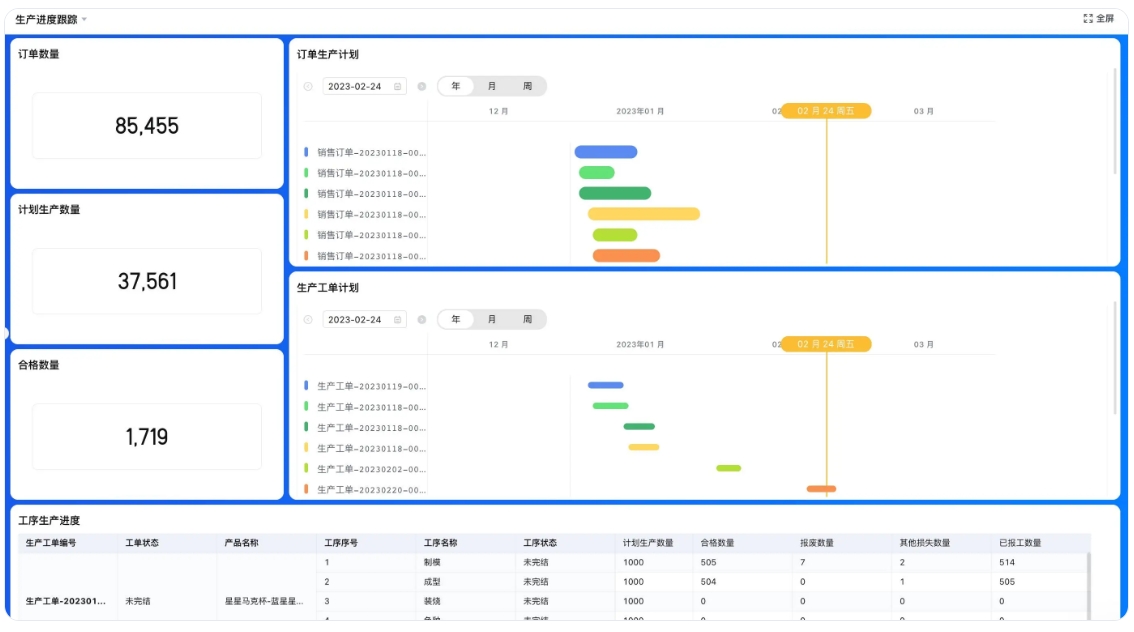This screenshot has width=1134, height=632.
Task: Open calendar icon in 订单生产计划 date field
Action: (398, 87)
